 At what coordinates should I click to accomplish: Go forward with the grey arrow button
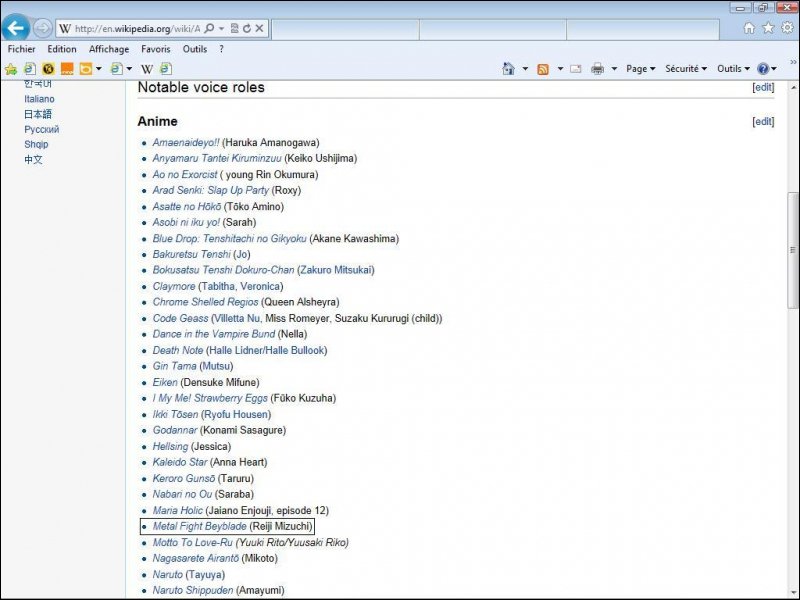[x=43, y=28]
